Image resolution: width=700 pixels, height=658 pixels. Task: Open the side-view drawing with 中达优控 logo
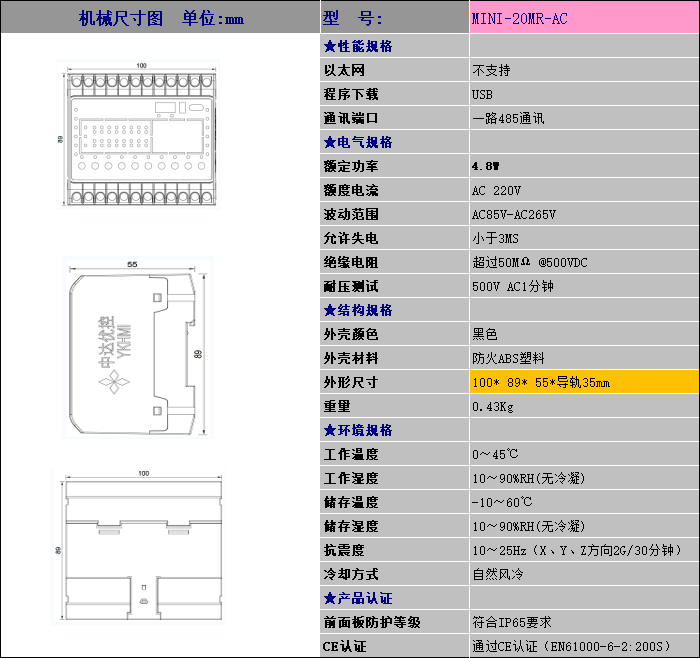coord(138,347)
